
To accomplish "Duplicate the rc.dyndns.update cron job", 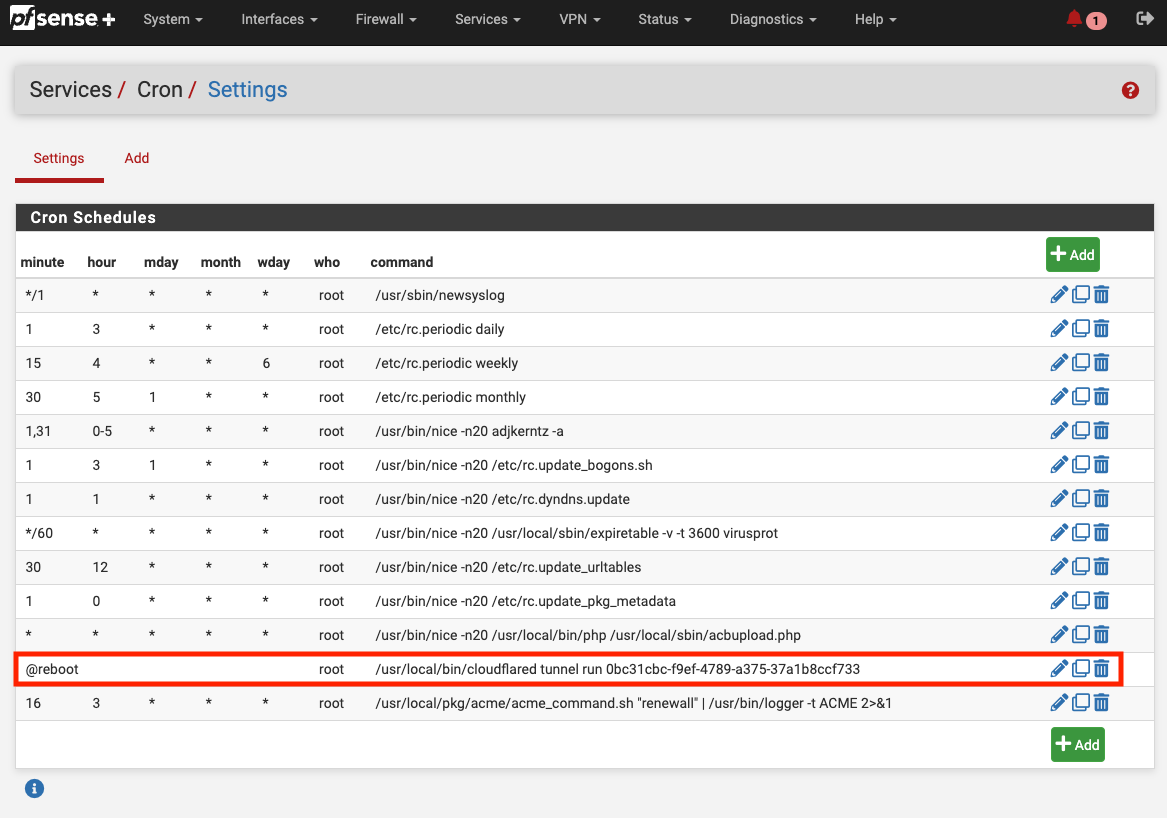I will point(1081,499).
